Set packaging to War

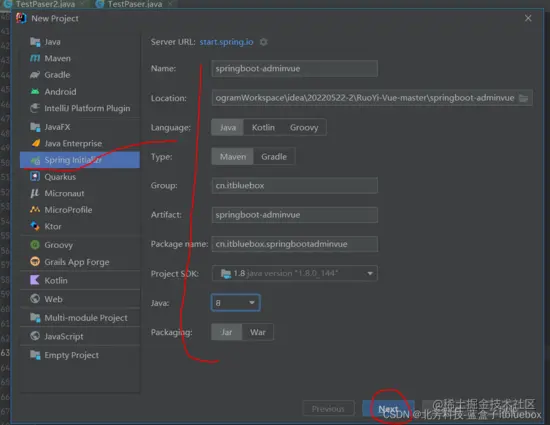coord(258,332)
